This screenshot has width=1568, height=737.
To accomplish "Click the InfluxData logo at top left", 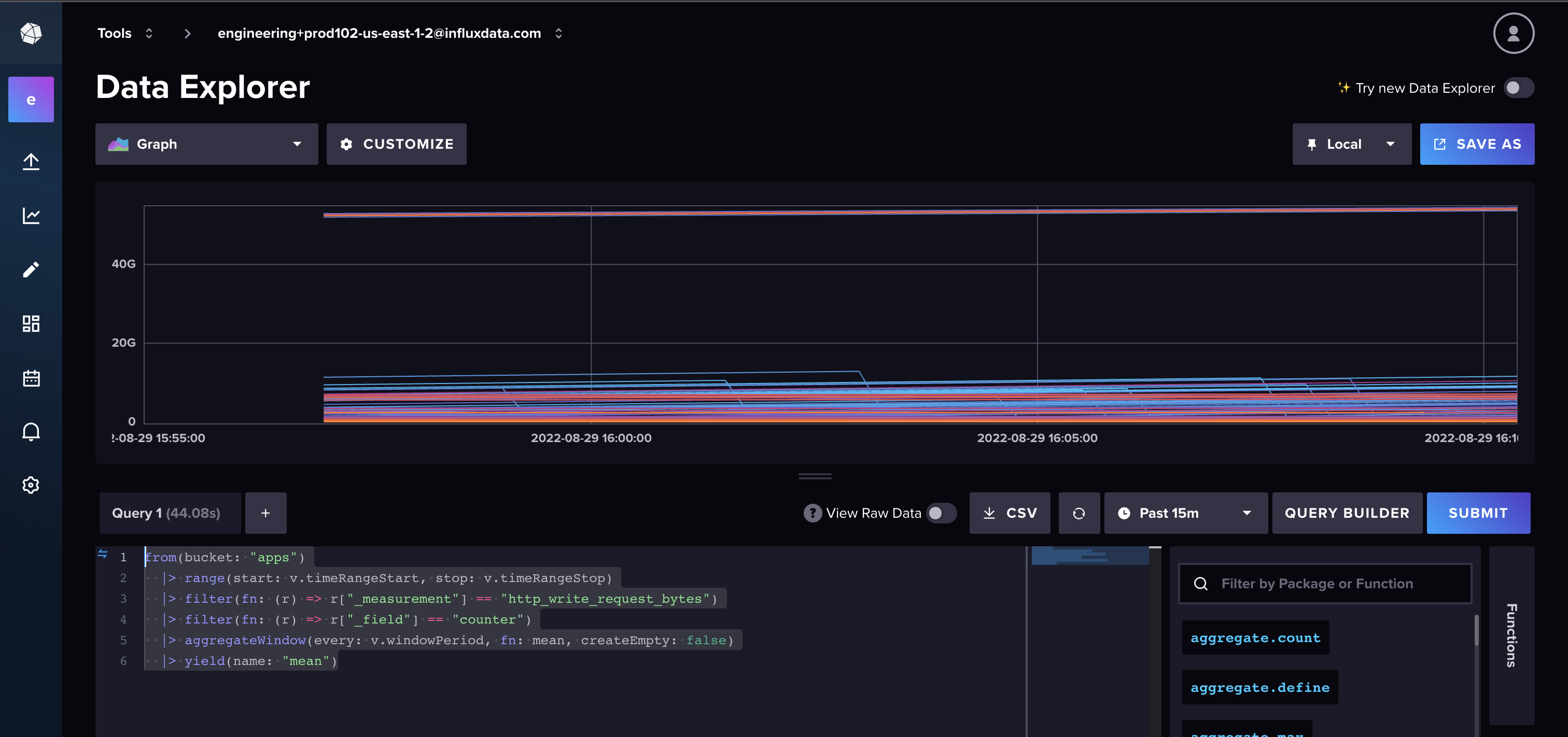I will (31, 34).
